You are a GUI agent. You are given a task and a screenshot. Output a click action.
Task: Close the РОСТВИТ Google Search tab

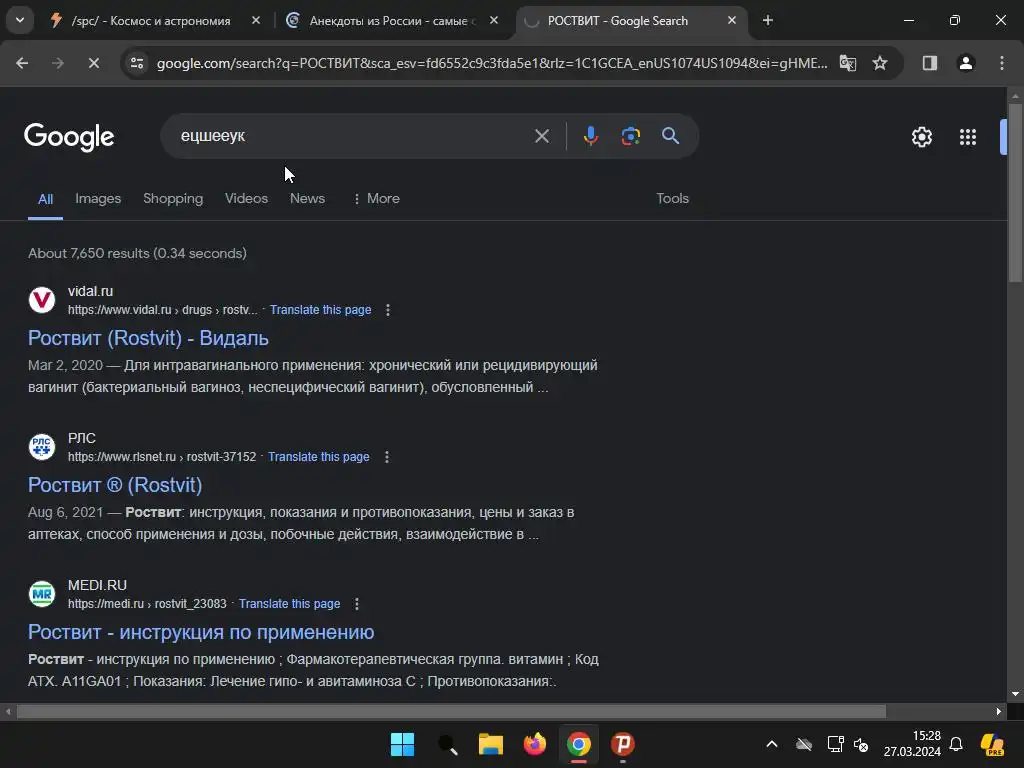click(732, 21)
